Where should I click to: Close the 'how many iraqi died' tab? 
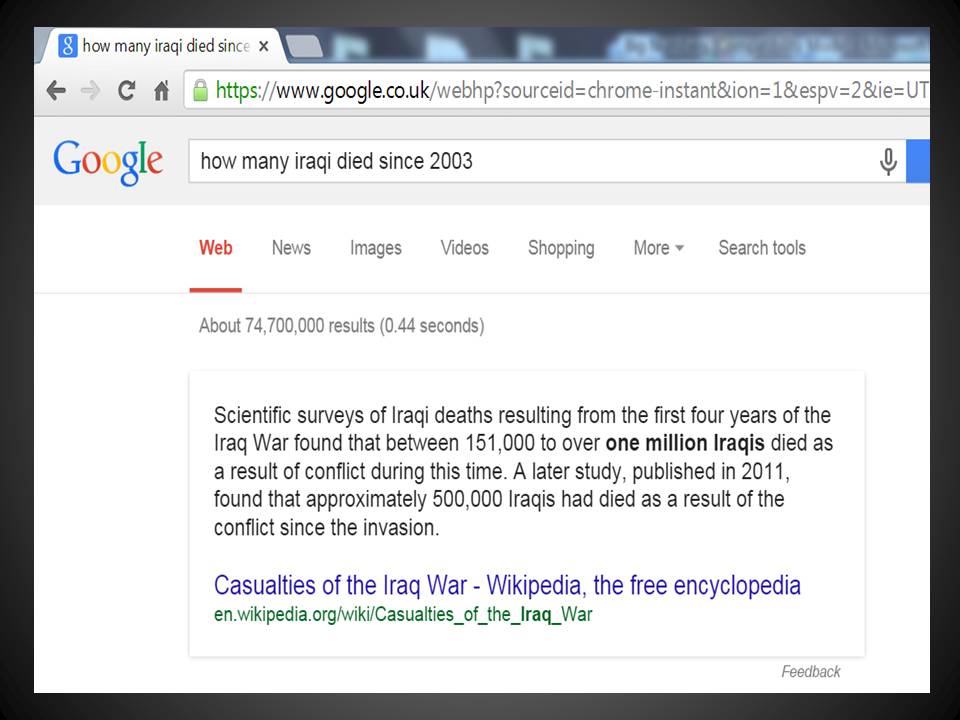264,46
